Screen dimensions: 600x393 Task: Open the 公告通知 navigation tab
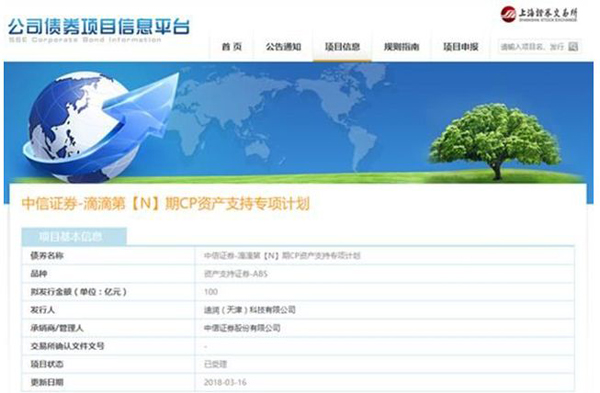283,47
